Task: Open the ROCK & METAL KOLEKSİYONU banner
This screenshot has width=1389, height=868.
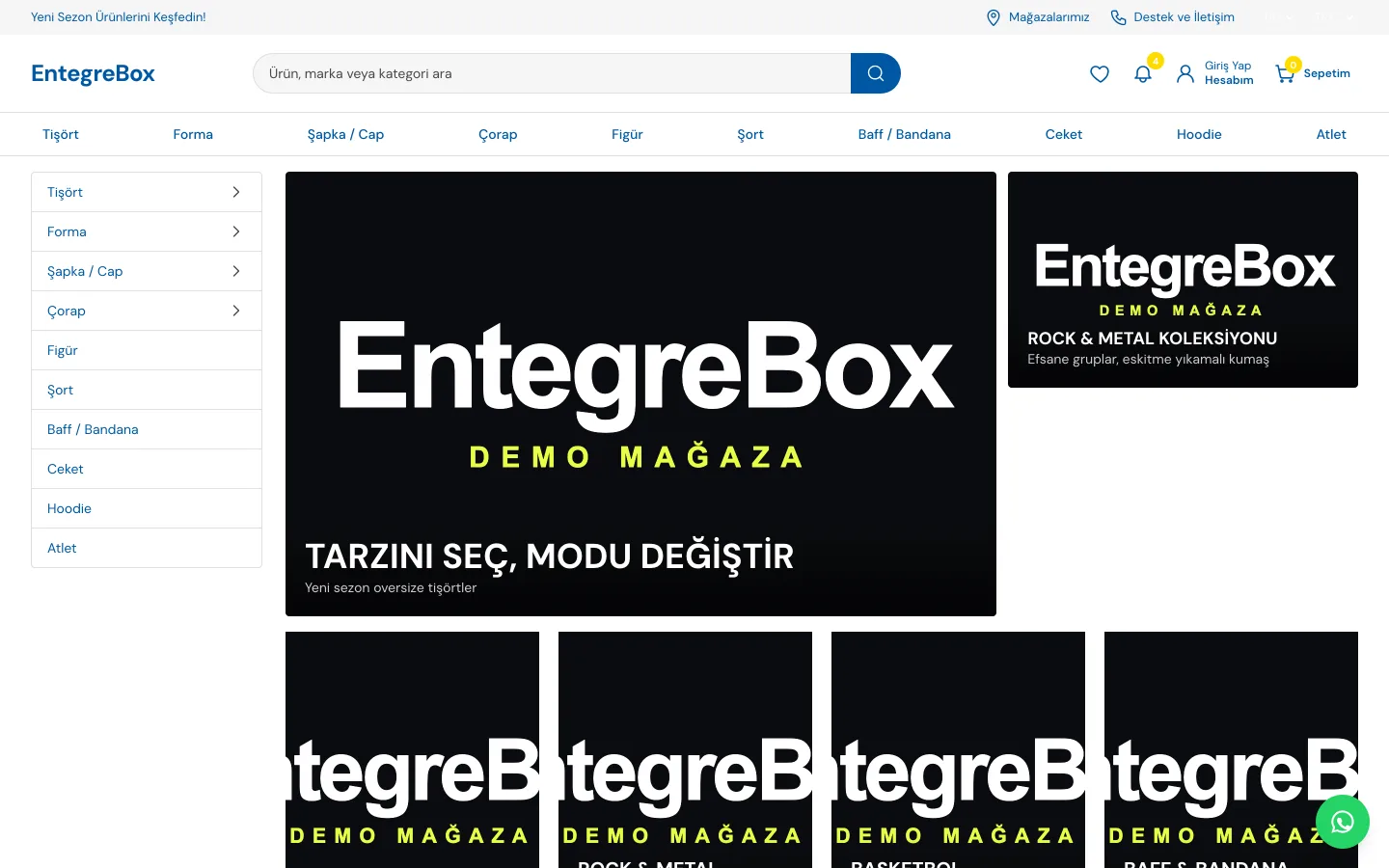Action: point(1183,280)
